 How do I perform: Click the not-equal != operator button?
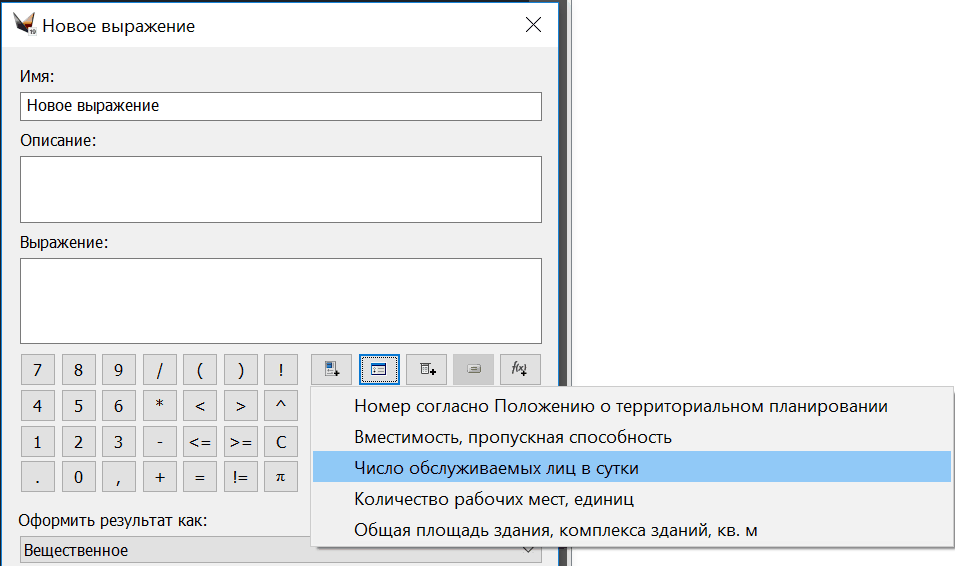point(240,477)
